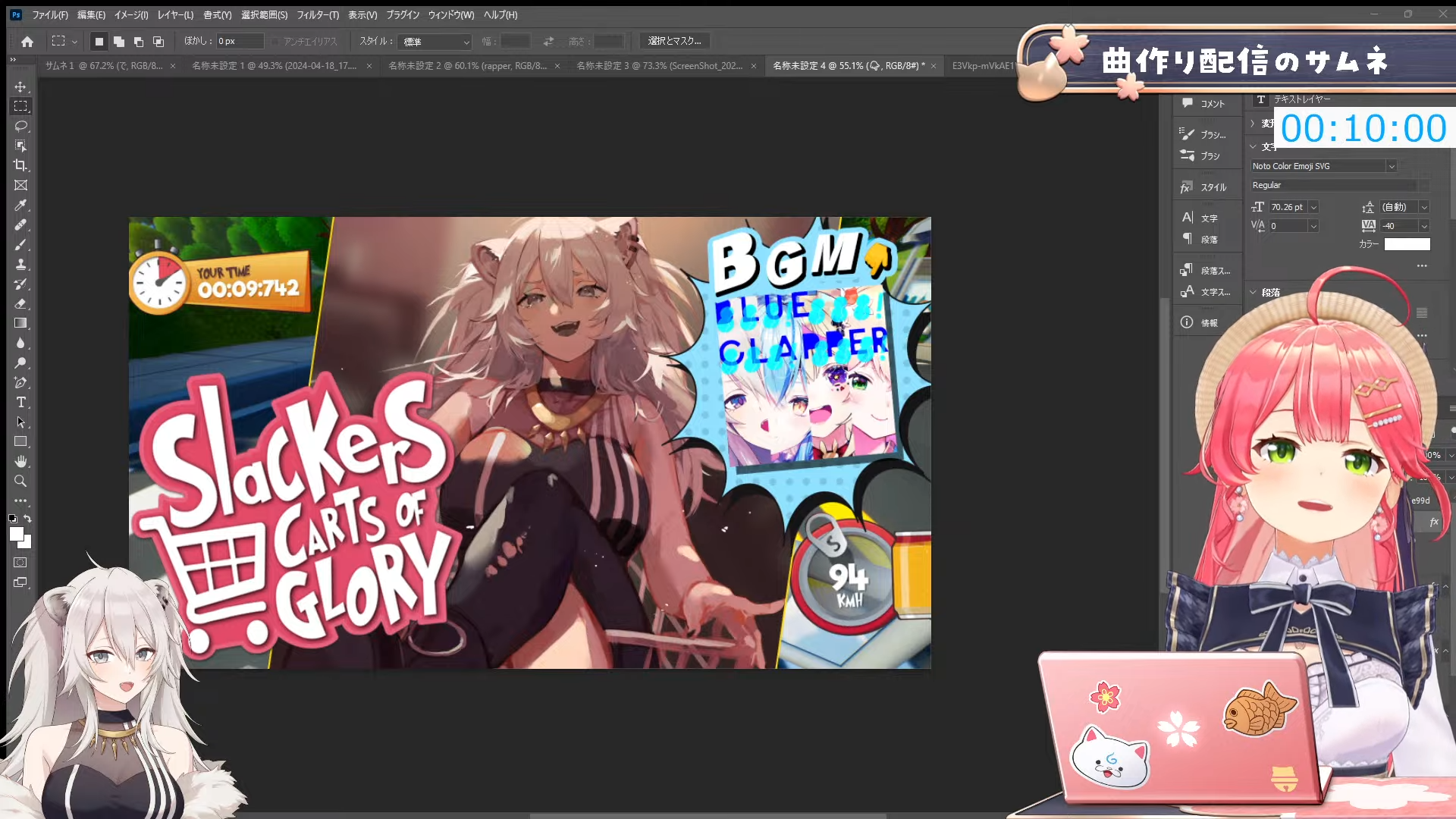Select the Crop tool
1456x819 pixels.
(20, 165)
